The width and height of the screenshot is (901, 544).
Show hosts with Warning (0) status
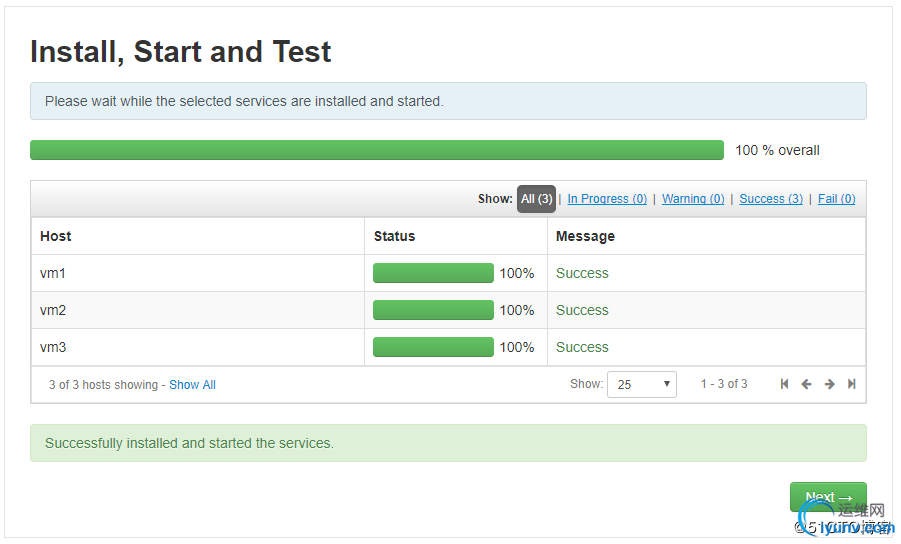coord(693,199)
